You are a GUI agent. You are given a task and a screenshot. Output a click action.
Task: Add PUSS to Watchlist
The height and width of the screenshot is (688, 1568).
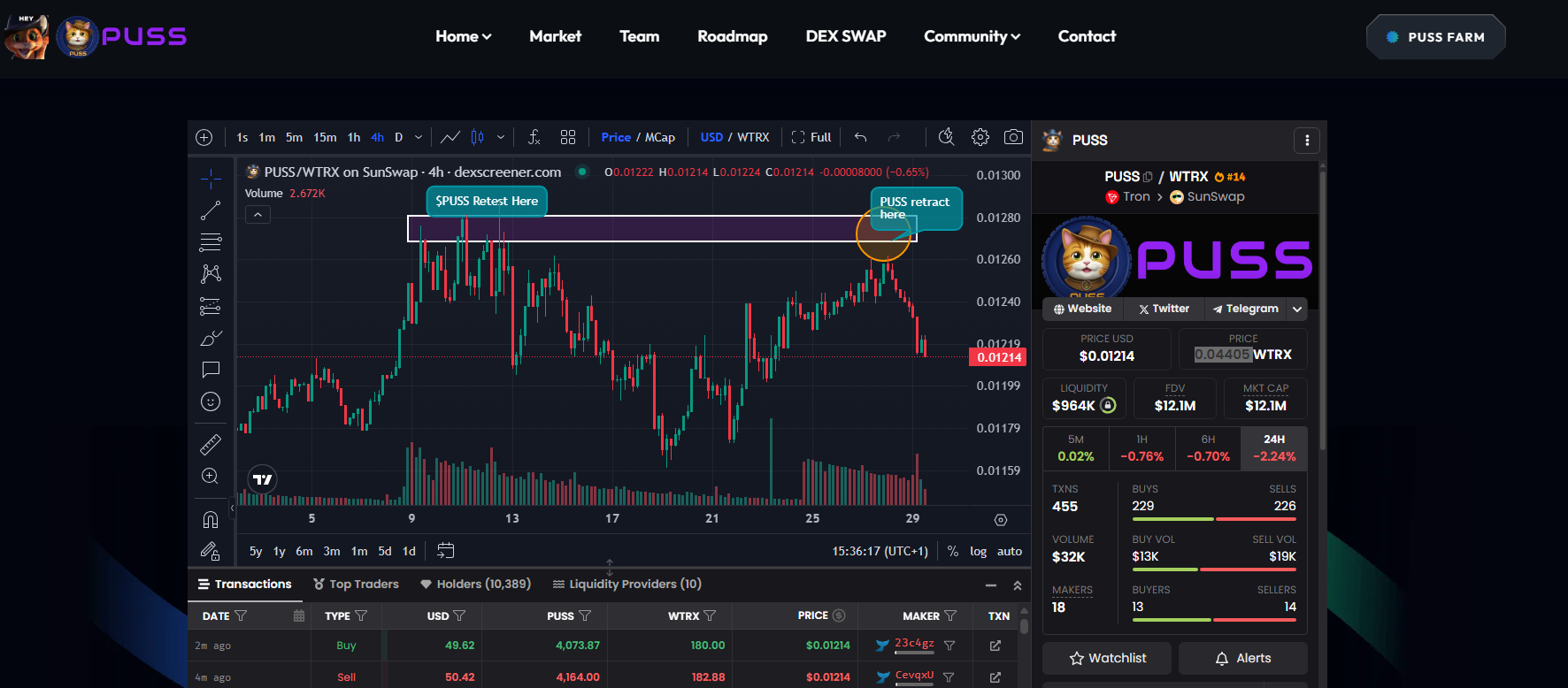1107,658
